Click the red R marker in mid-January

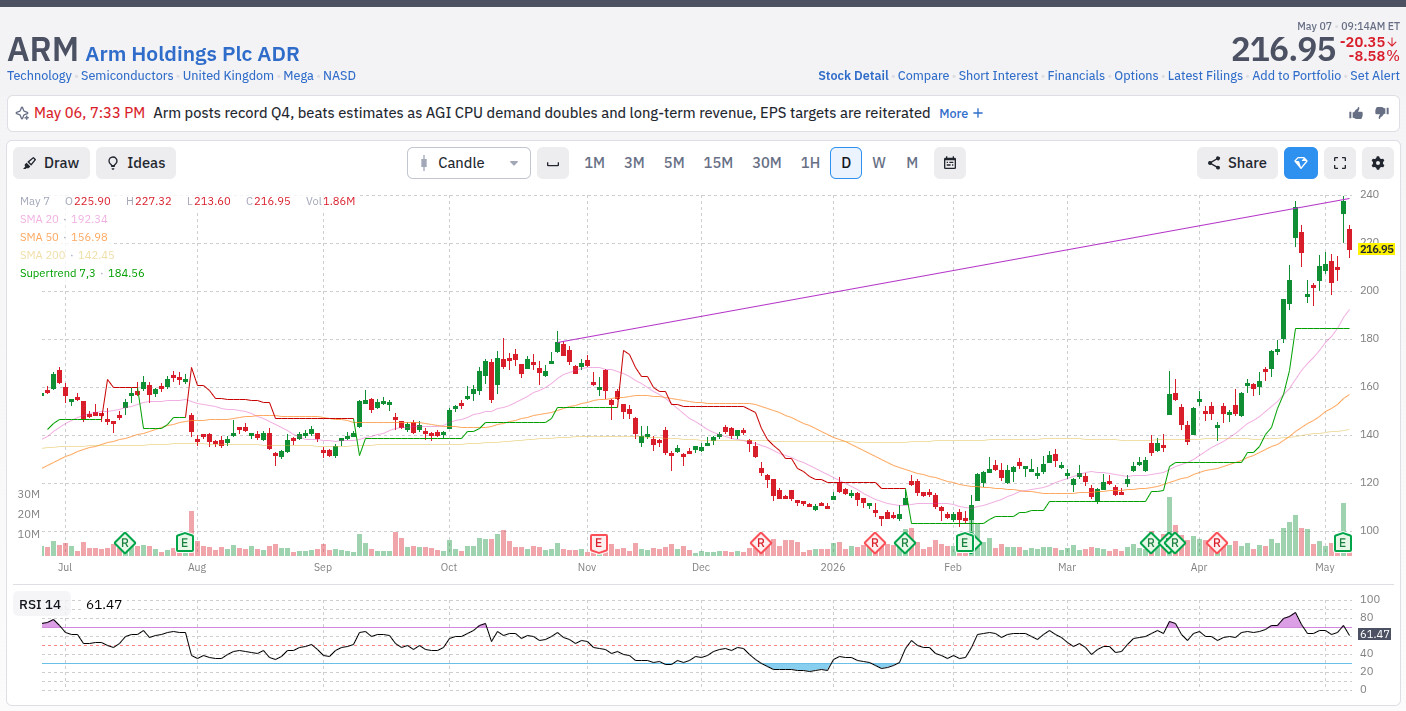coord(875,543)
